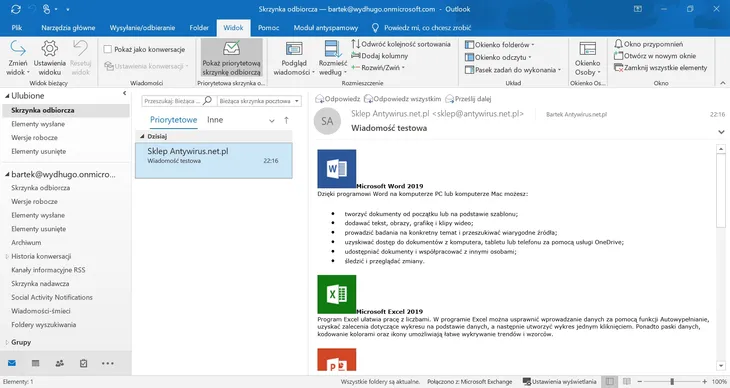This screenshot has width=730, height=388.
Task: Select Wiadomości-śmieci folder
Action: (x=41, y=311)
